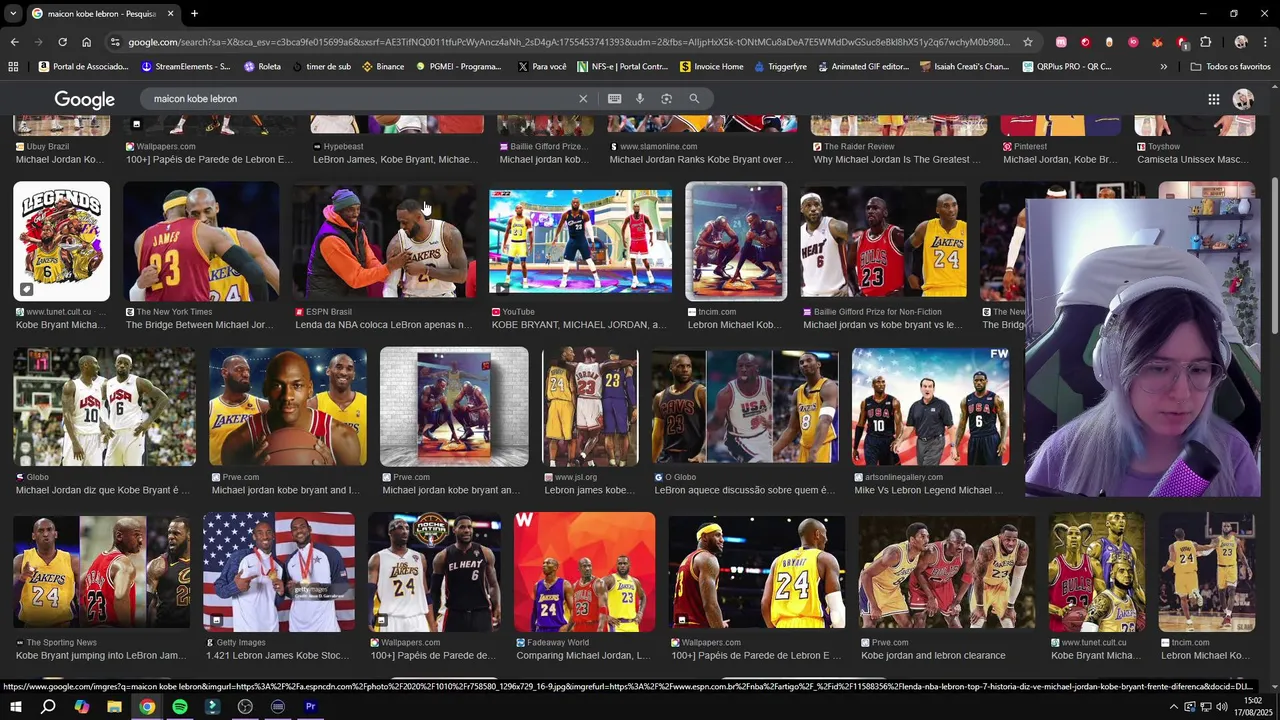
Task: Open the Animated GIF editor bookmark
Action: point(863,67)
